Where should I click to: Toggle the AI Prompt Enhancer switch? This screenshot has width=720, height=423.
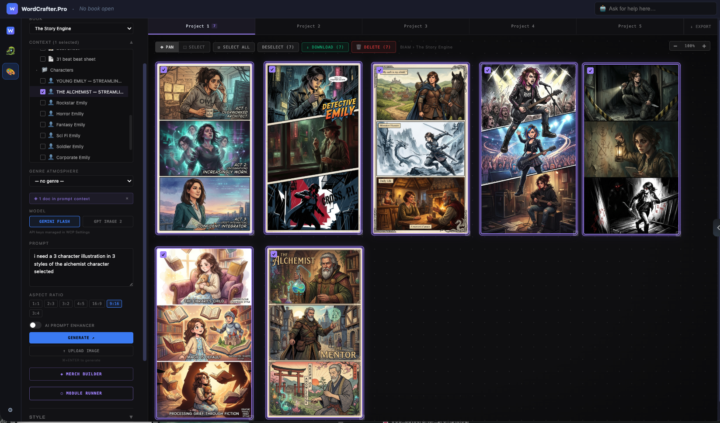35,325
